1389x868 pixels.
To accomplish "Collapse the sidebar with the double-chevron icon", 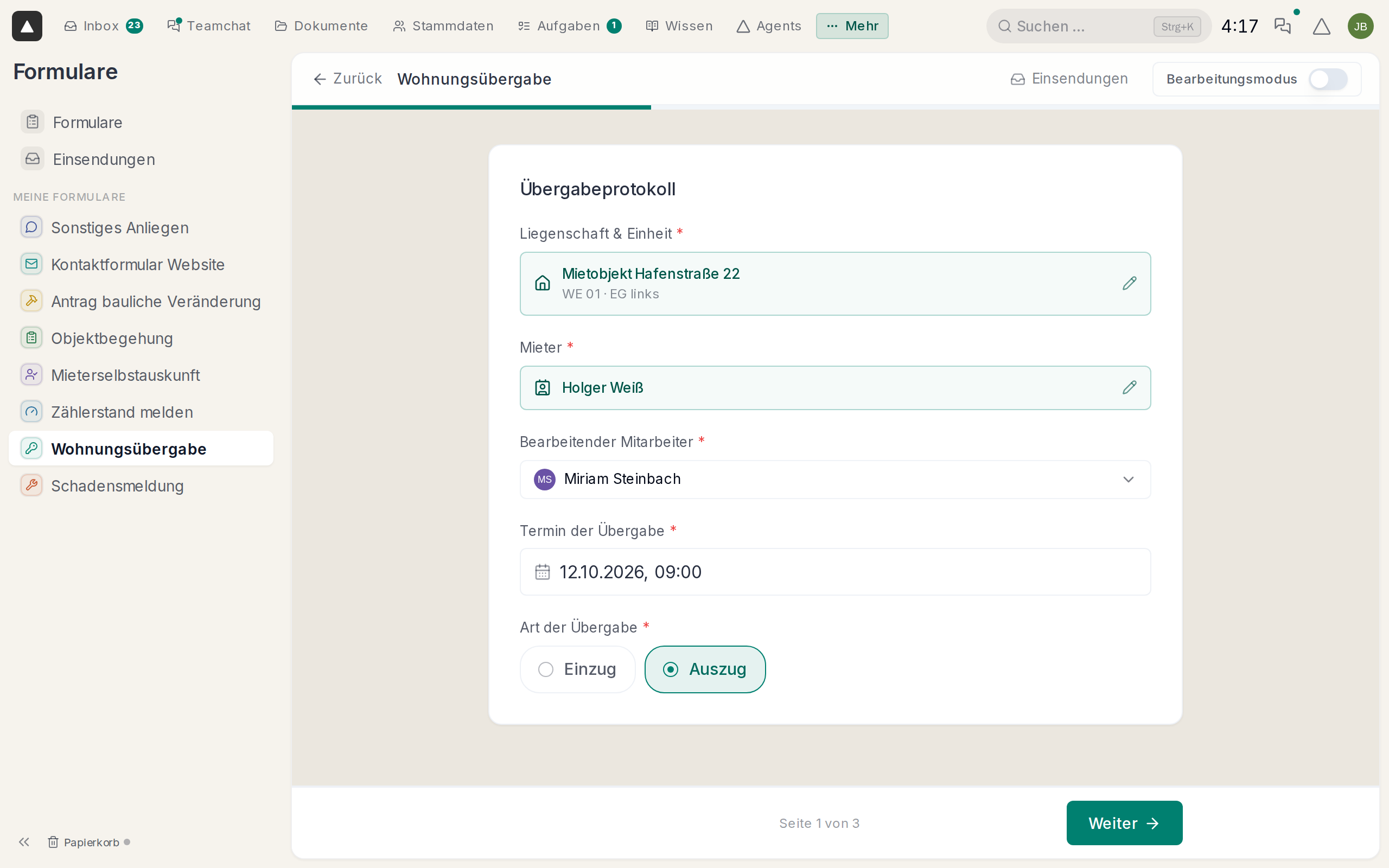I will pos(23,841).
